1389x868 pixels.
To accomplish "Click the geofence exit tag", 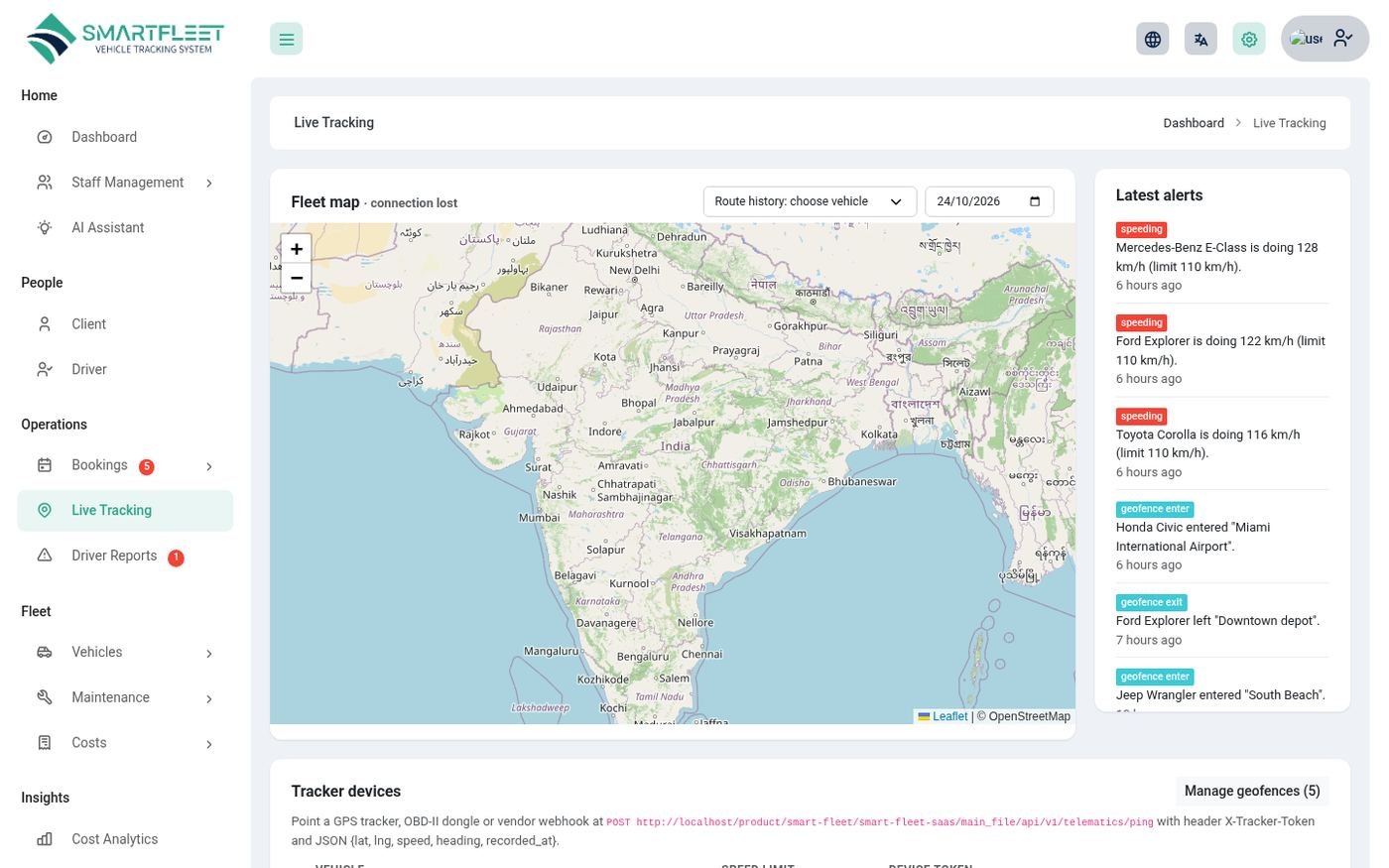I will point(1151,602).
